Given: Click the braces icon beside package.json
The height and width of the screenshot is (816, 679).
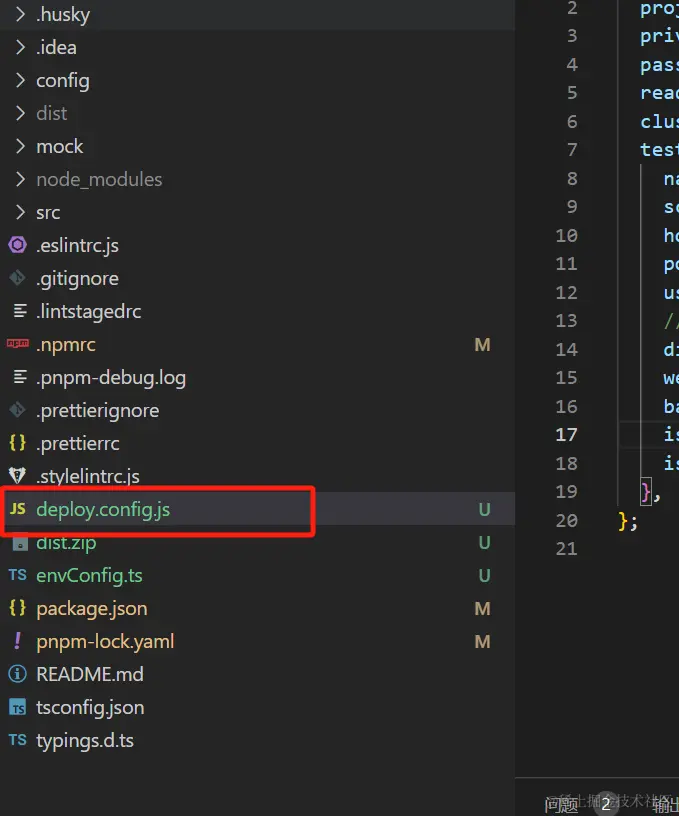Looking at the screenshot, I should 17,608.
